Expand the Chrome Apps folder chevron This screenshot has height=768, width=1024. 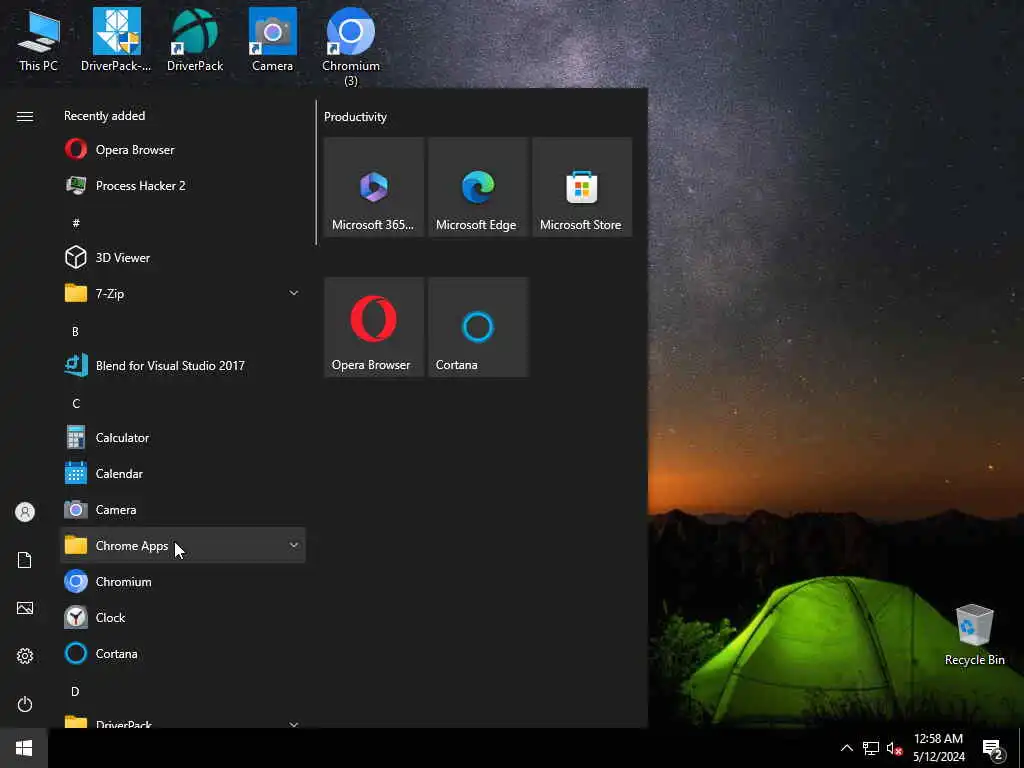pyautogui.click(x=294, y=545)
